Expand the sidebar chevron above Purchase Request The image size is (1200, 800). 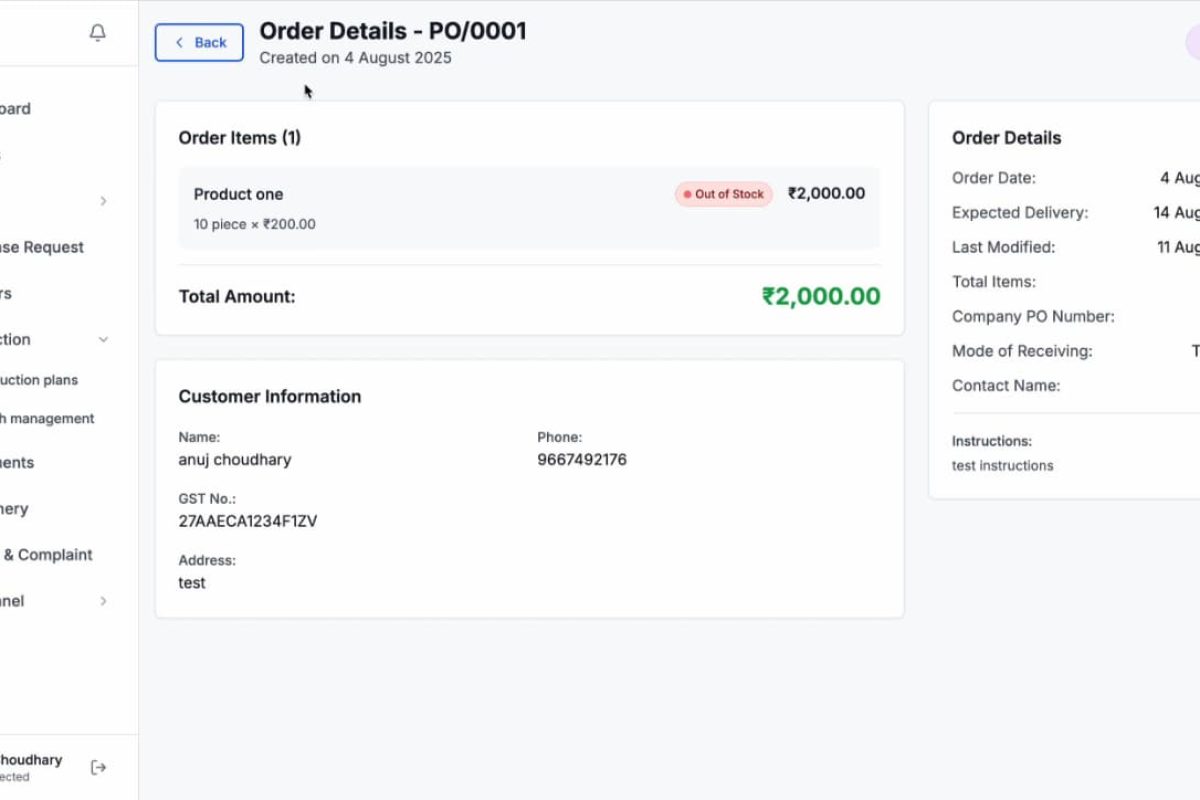click(x=103, y=201)
